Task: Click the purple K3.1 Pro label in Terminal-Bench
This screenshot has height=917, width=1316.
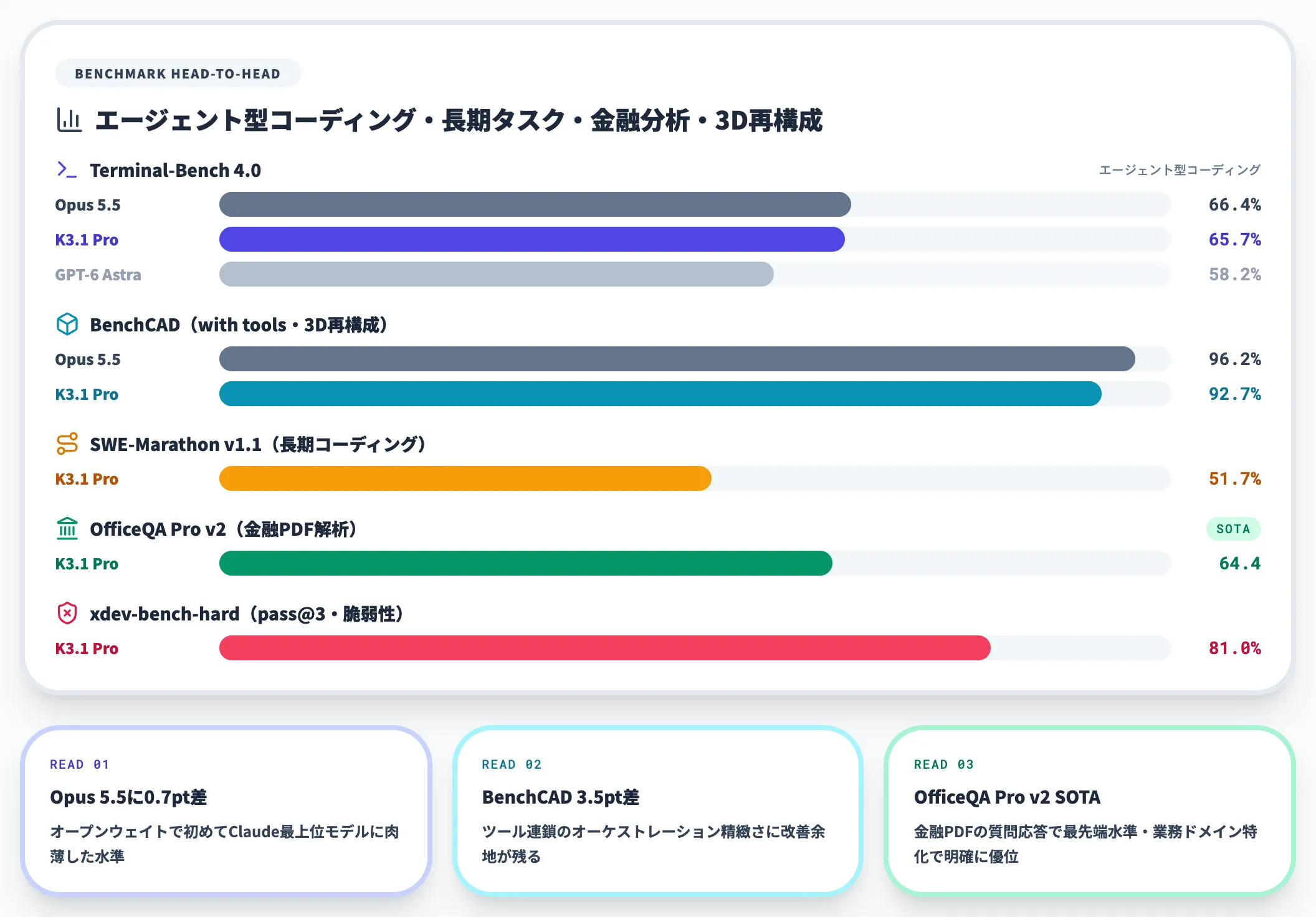Action: (87, 240)
